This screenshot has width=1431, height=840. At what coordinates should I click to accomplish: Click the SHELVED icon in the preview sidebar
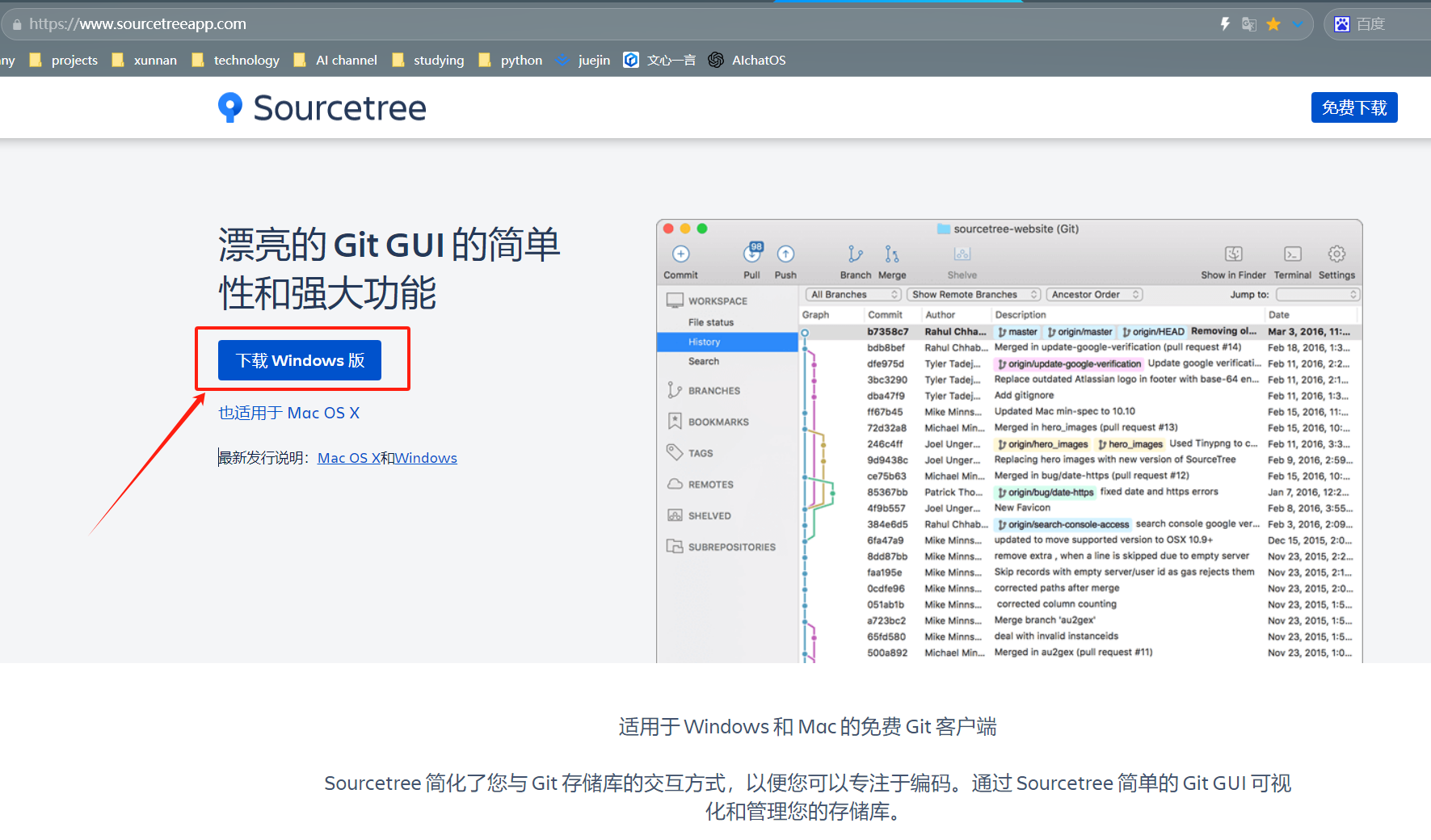675,515
